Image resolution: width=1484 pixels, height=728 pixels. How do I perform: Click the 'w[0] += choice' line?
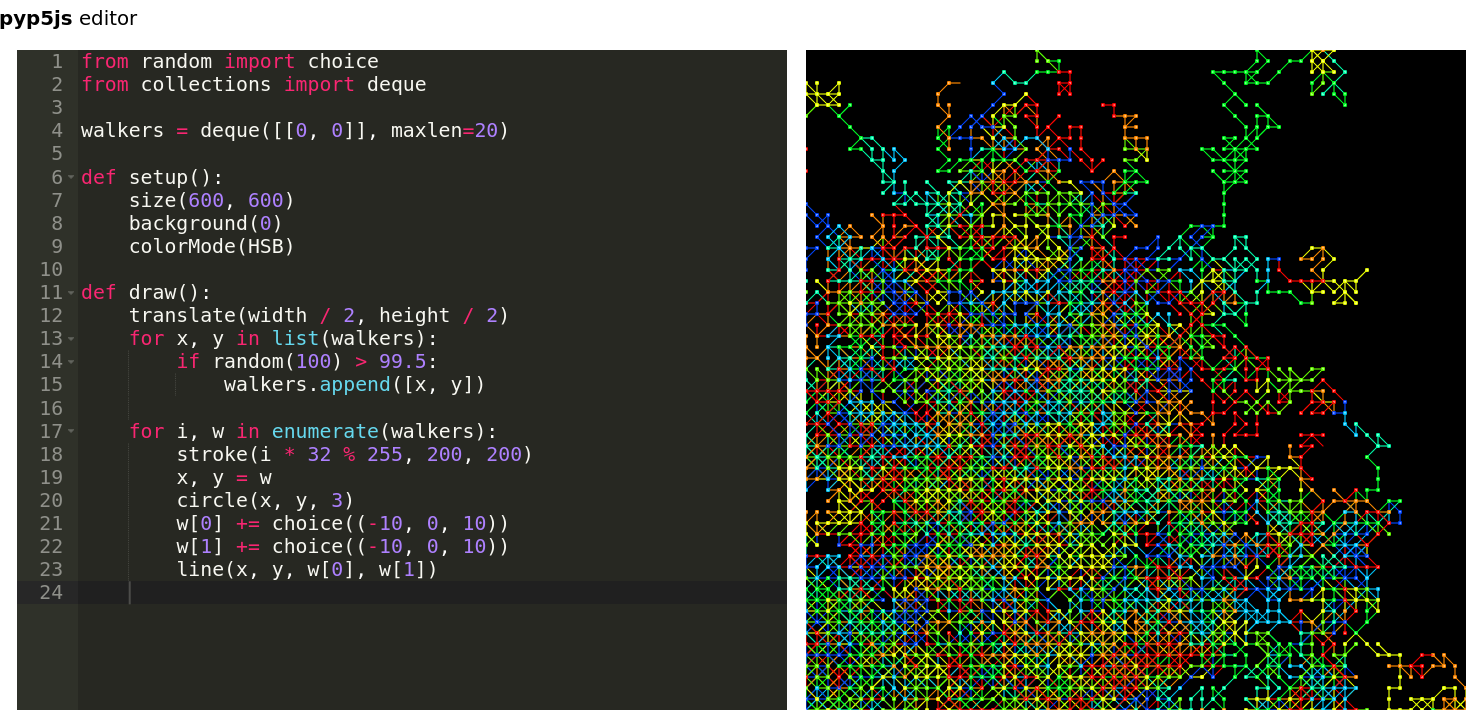coord(343,524)
